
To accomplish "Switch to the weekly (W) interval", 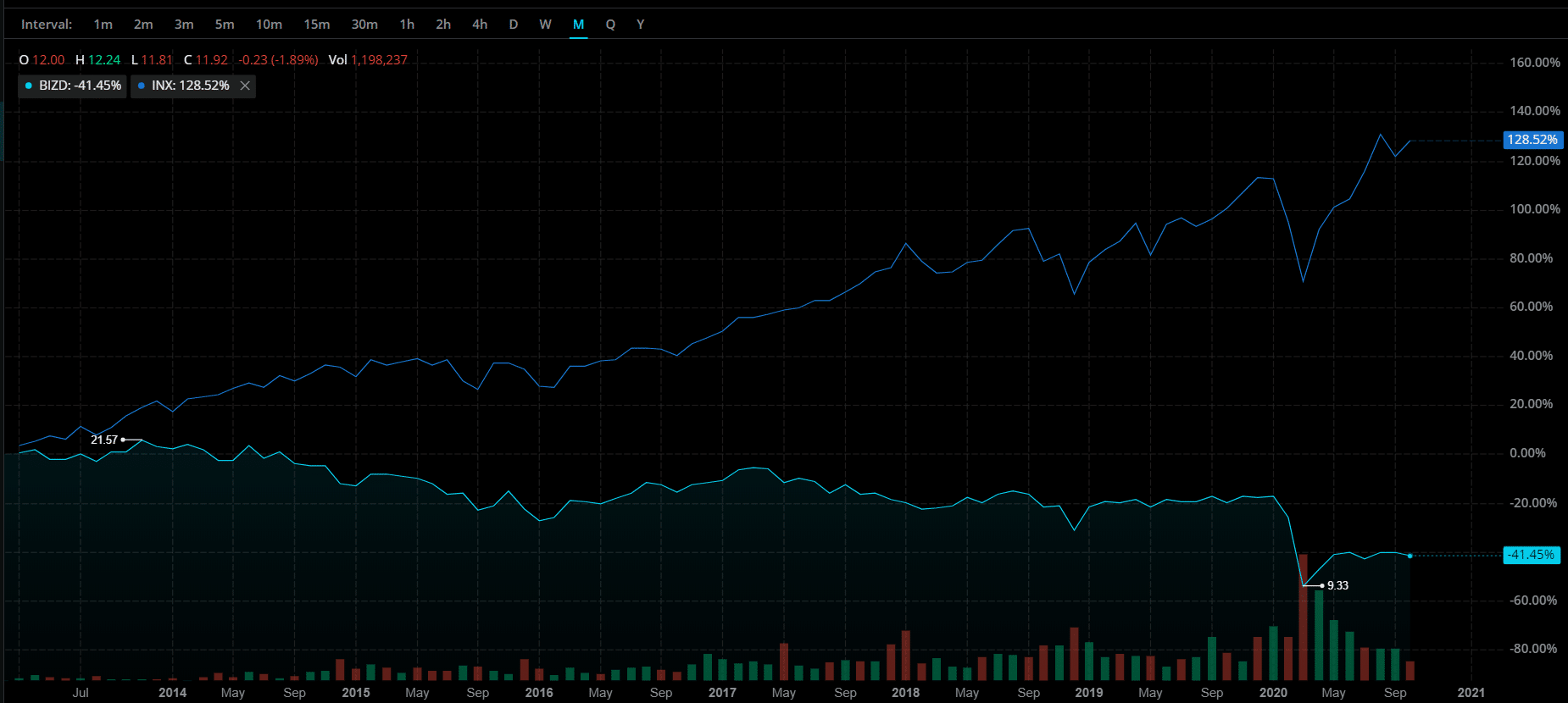I will [x=545, y=25].
